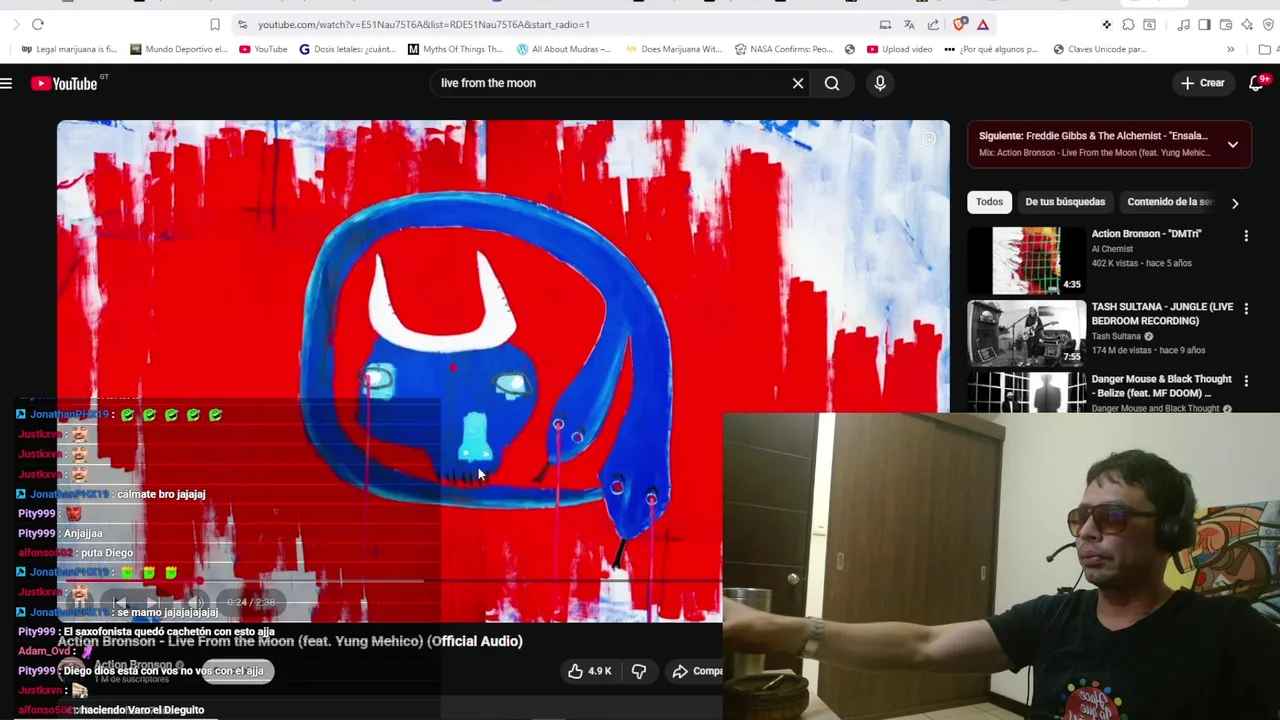
Task: View site information icon beside the URL
Action: click(x=243, y=24)
